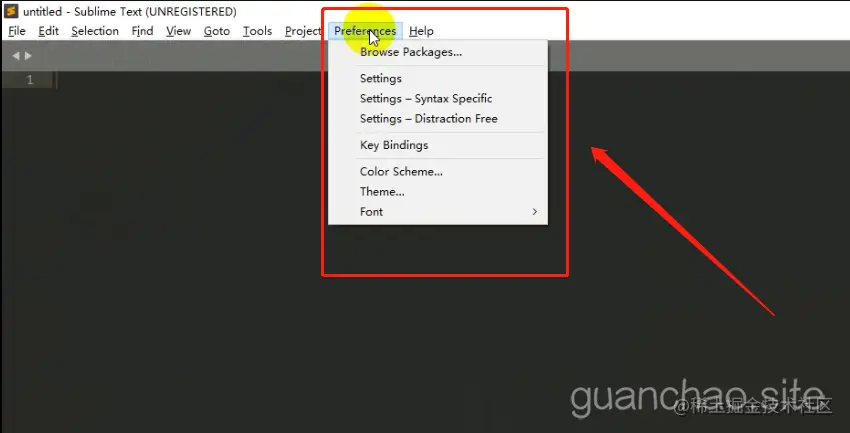Open the Tools menu

click(257, 31)
